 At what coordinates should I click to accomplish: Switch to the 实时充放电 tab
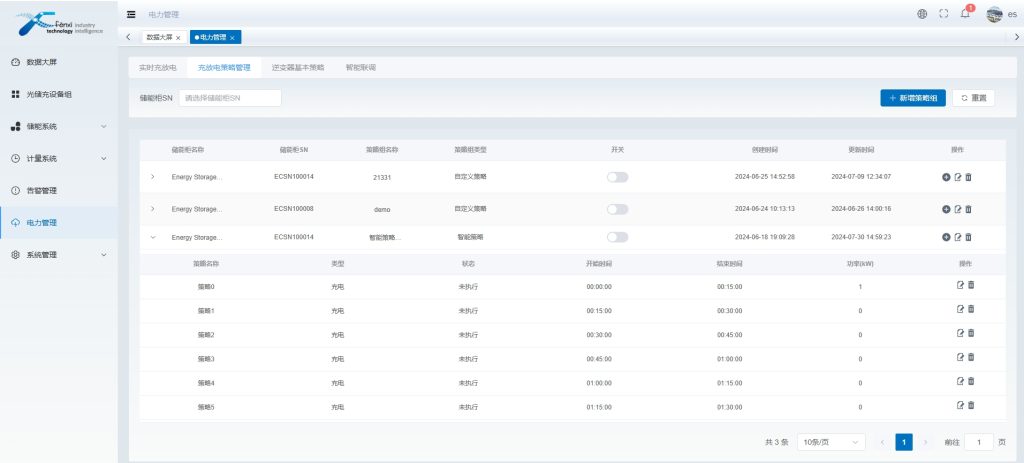pos(158,67)
